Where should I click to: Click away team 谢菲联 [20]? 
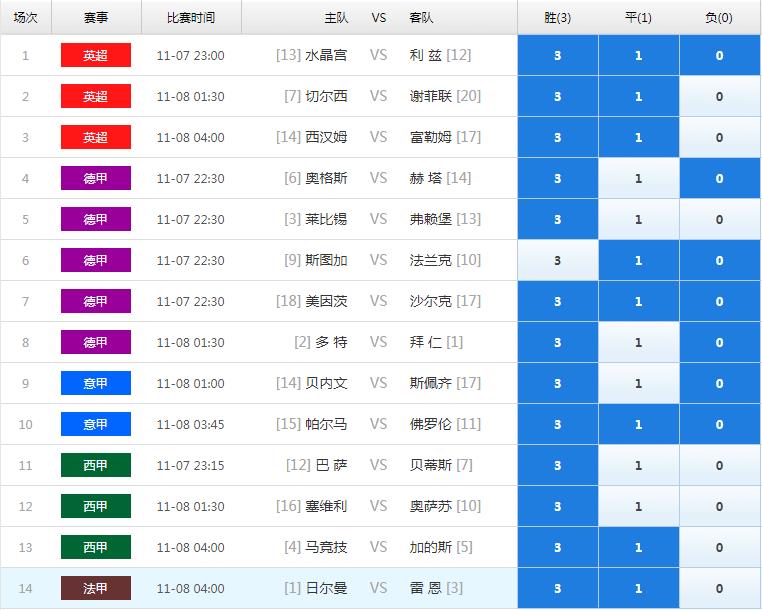point(445,96)
